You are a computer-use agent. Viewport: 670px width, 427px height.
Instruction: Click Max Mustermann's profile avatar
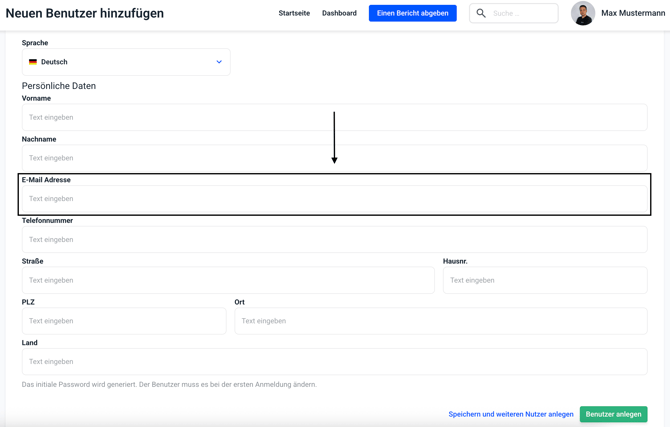coord(583,13)
